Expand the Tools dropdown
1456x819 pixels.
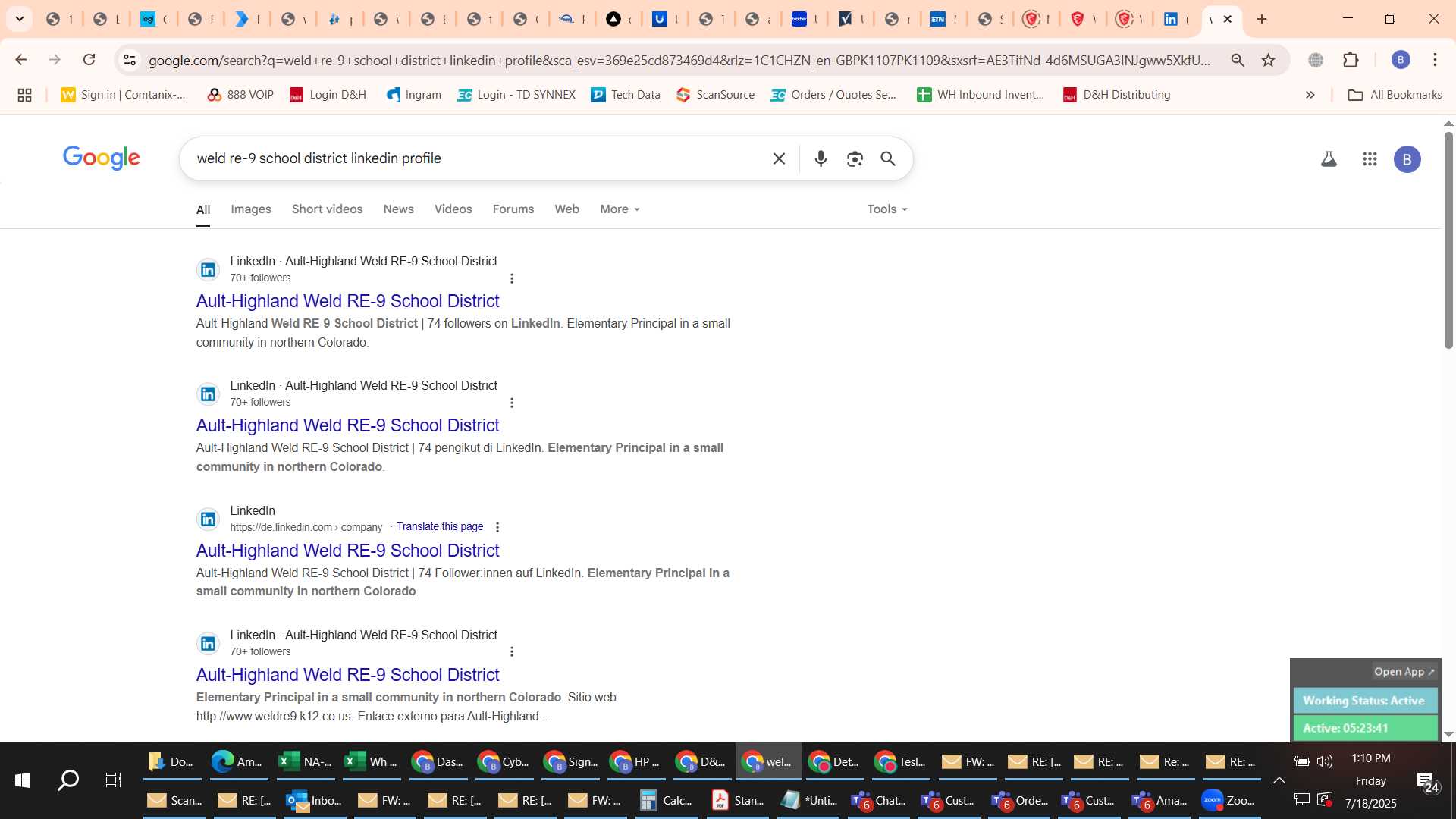pos(887,209)
